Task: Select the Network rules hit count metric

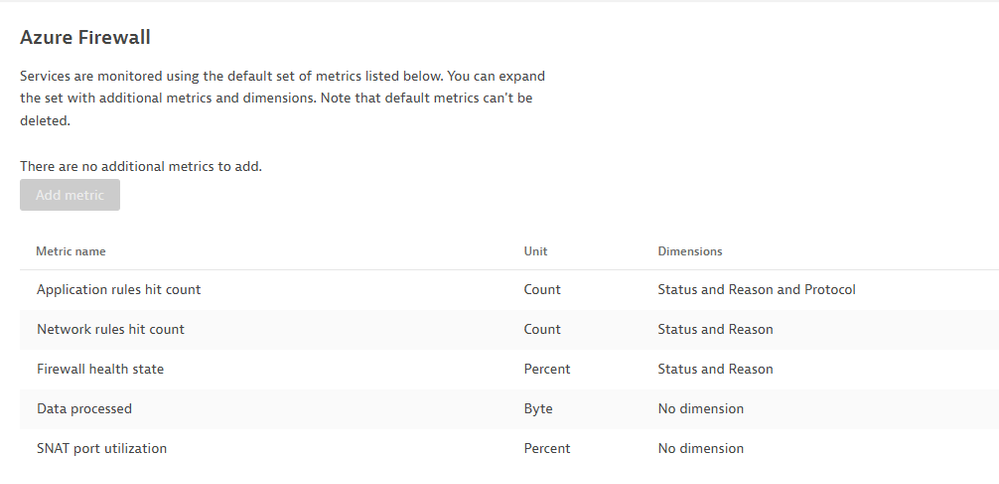Action: coord(111,329)
